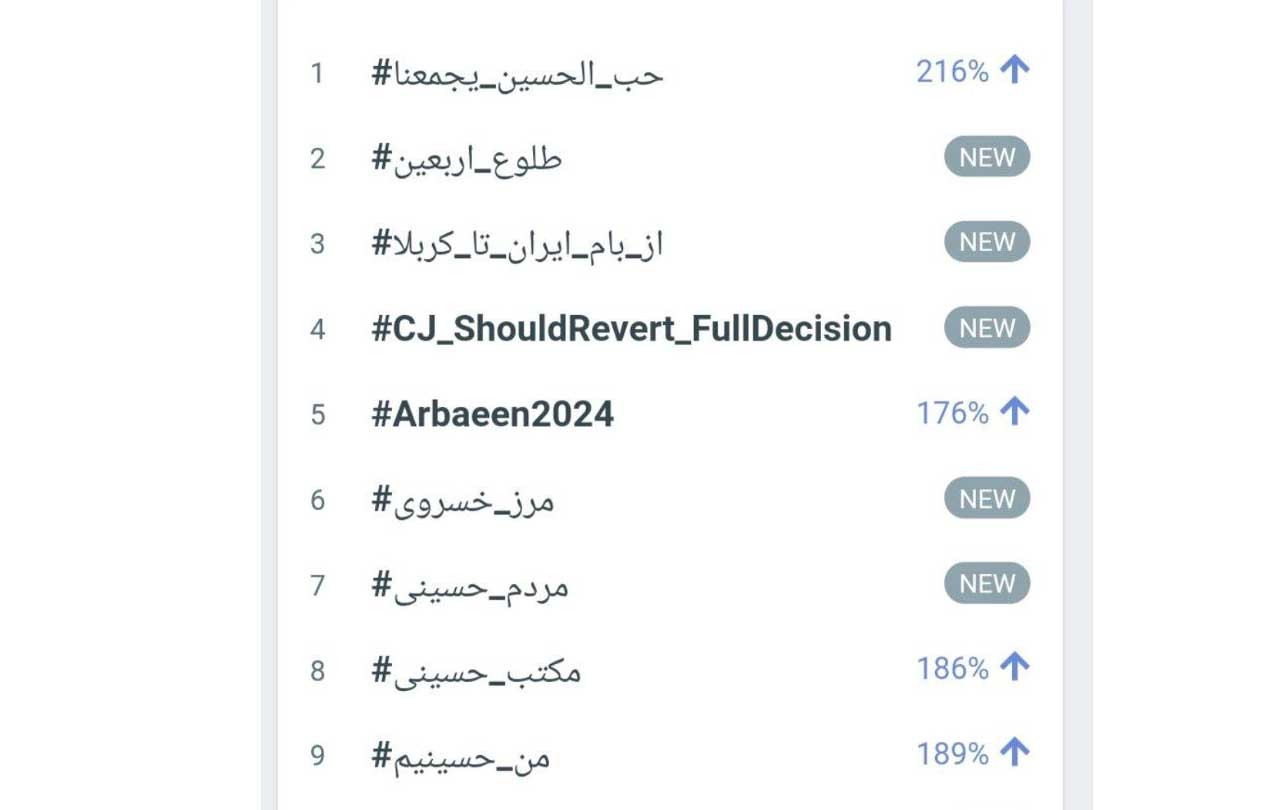
Task: Open hashtag #طلوع_اربعین
Action: (467, 159)
